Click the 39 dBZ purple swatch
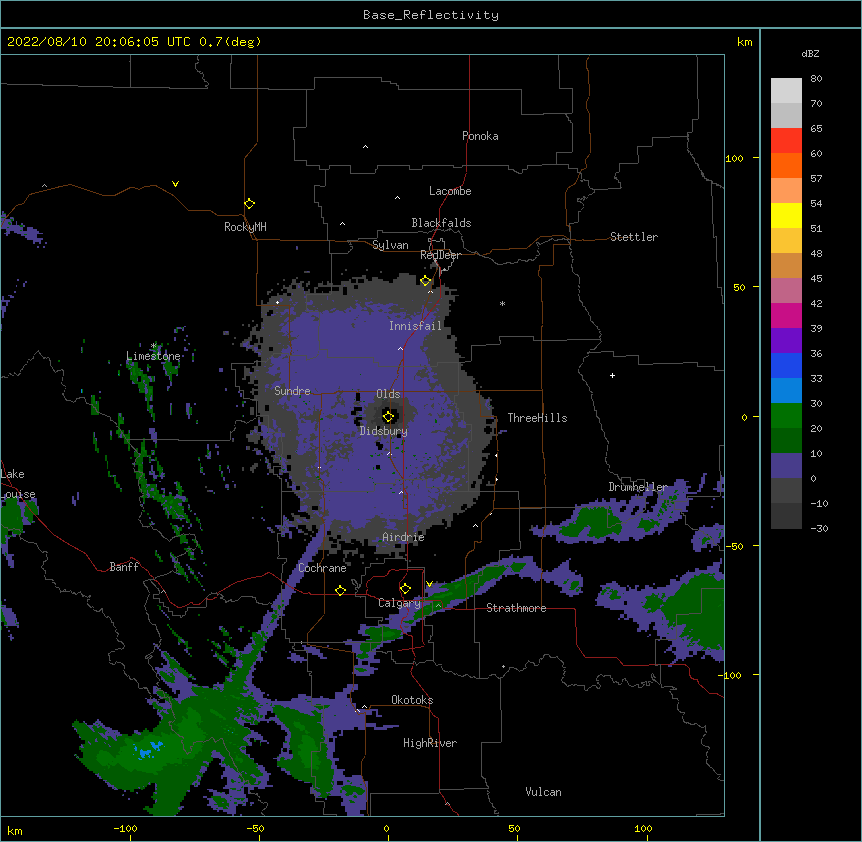 tap(786, 341)
